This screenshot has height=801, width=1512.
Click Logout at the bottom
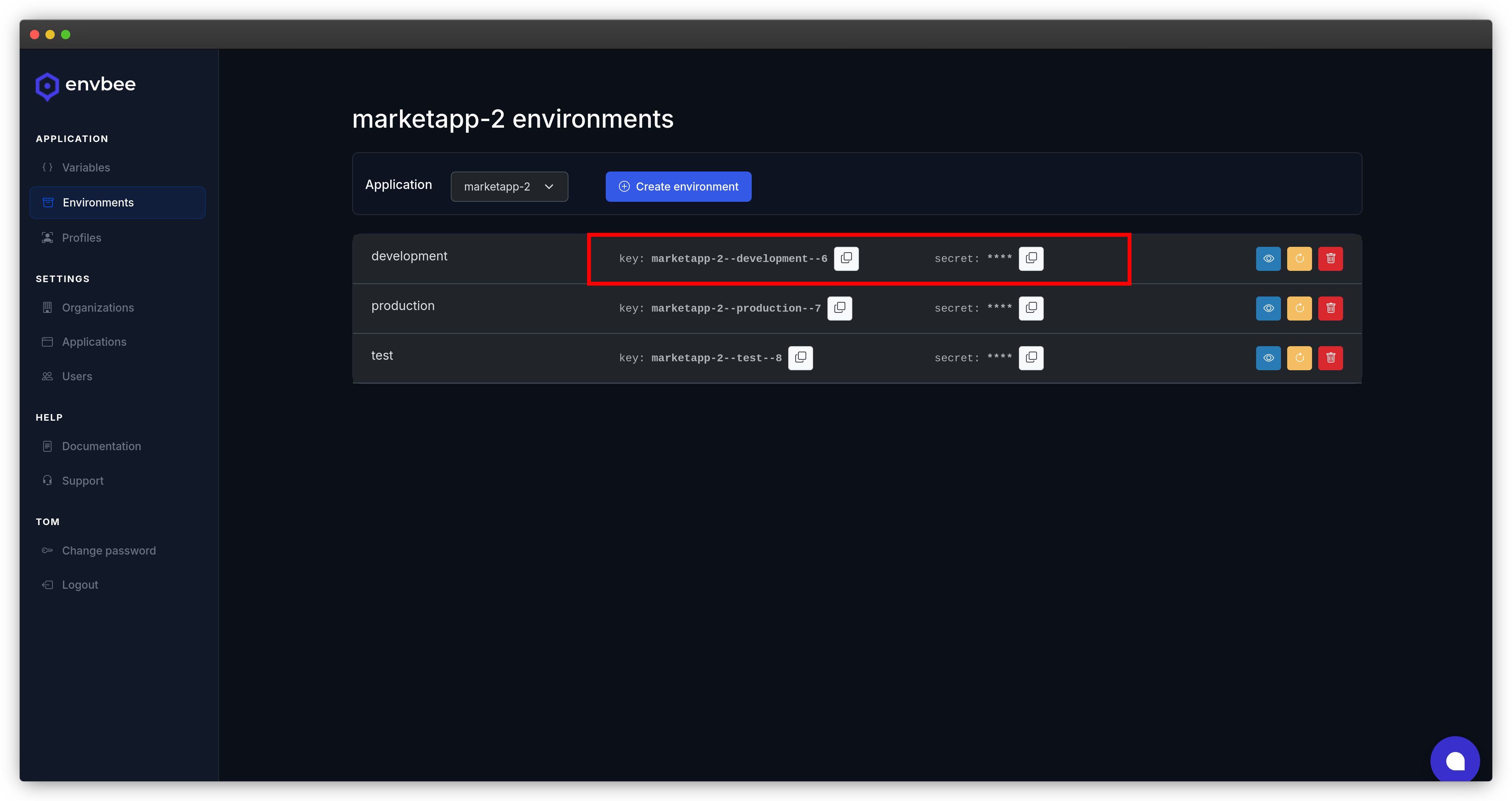[x=80, y=584]
